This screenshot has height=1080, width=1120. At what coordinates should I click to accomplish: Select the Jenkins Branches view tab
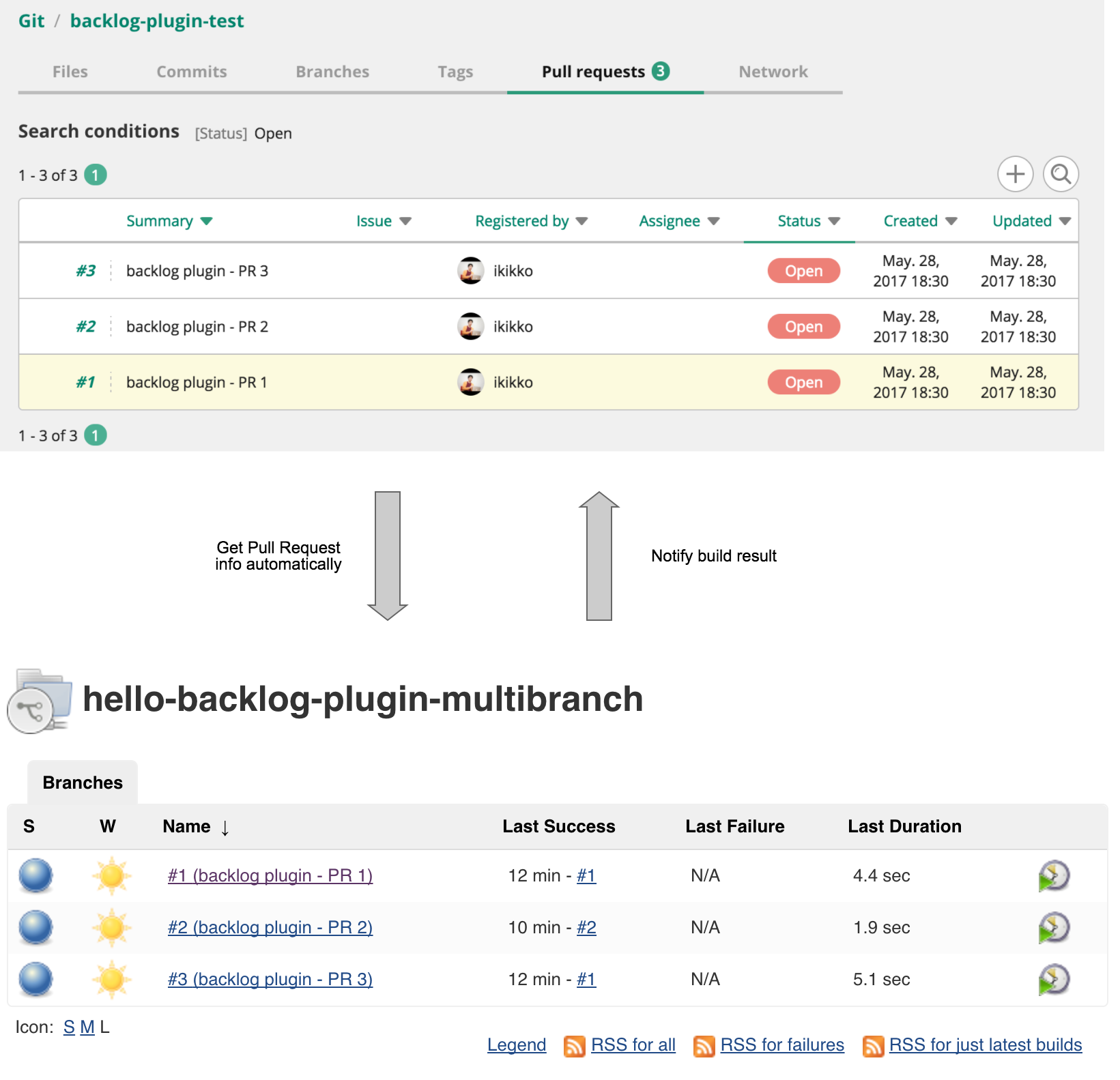83,783
